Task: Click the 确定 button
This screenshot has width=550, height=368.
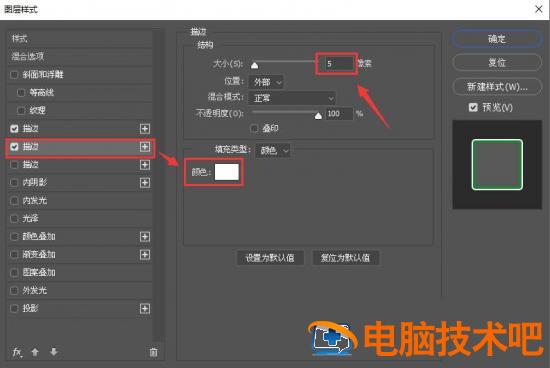Action: pos(497,39)
